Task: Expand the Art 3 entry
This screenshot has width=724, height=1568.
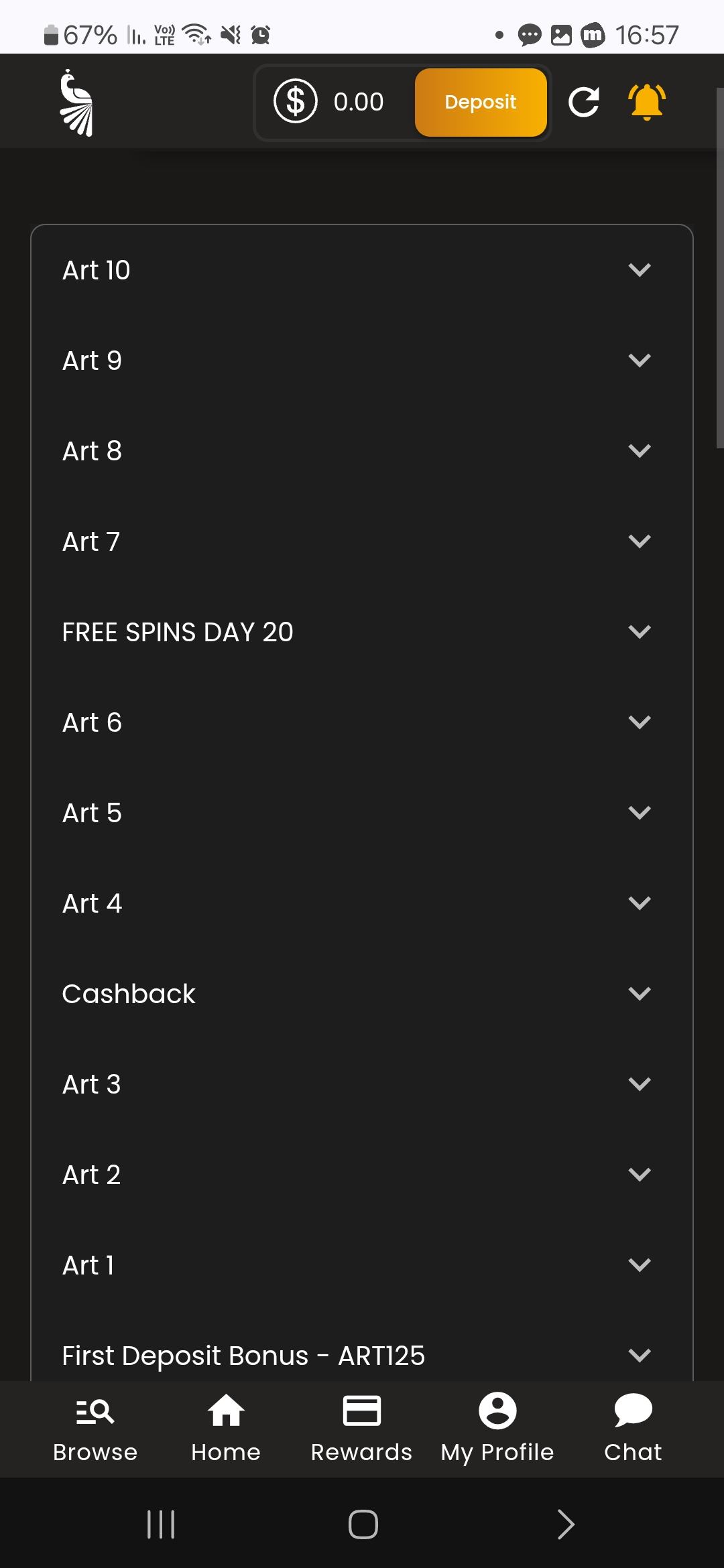Action: coord(640,1084)
